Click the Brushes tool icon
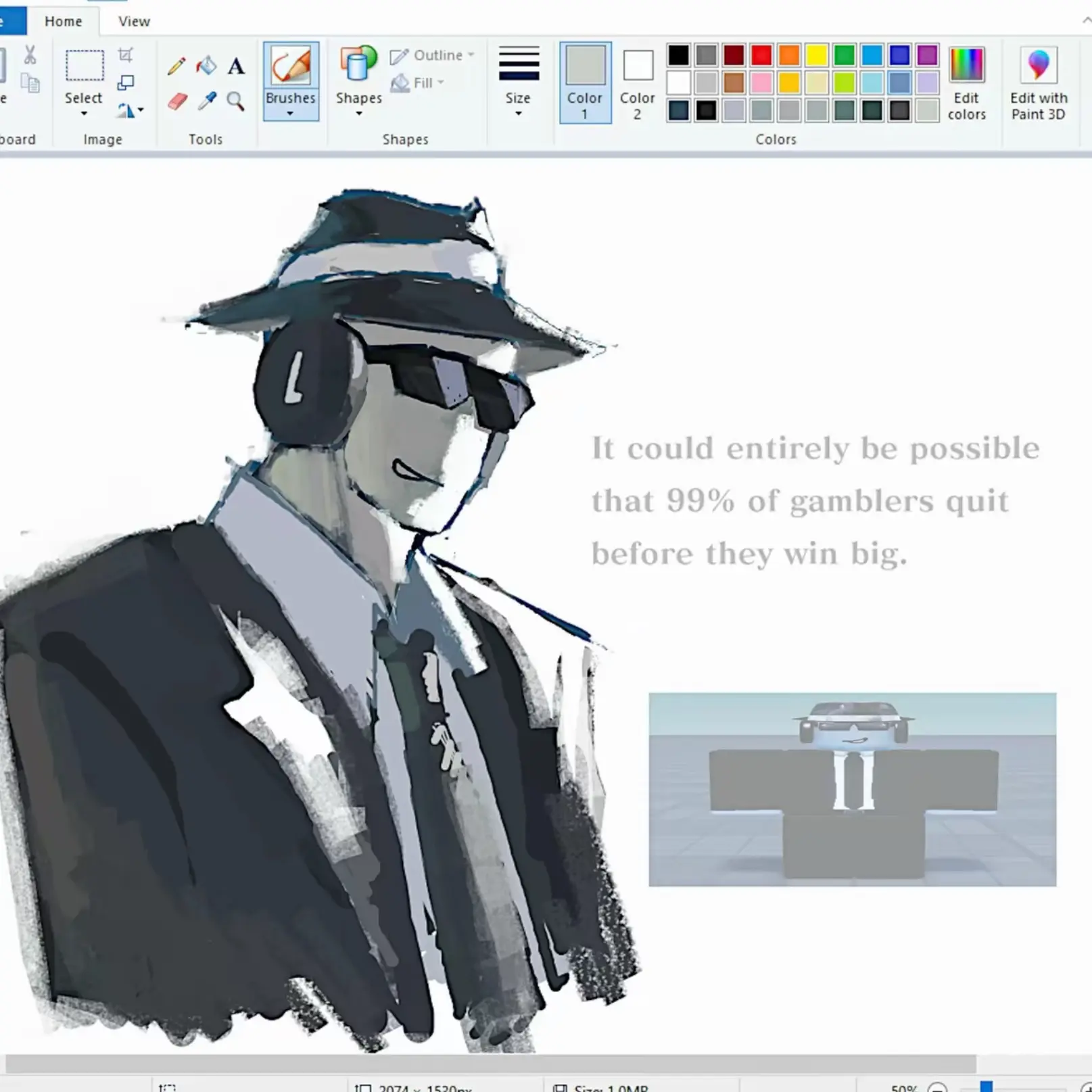 291,66
